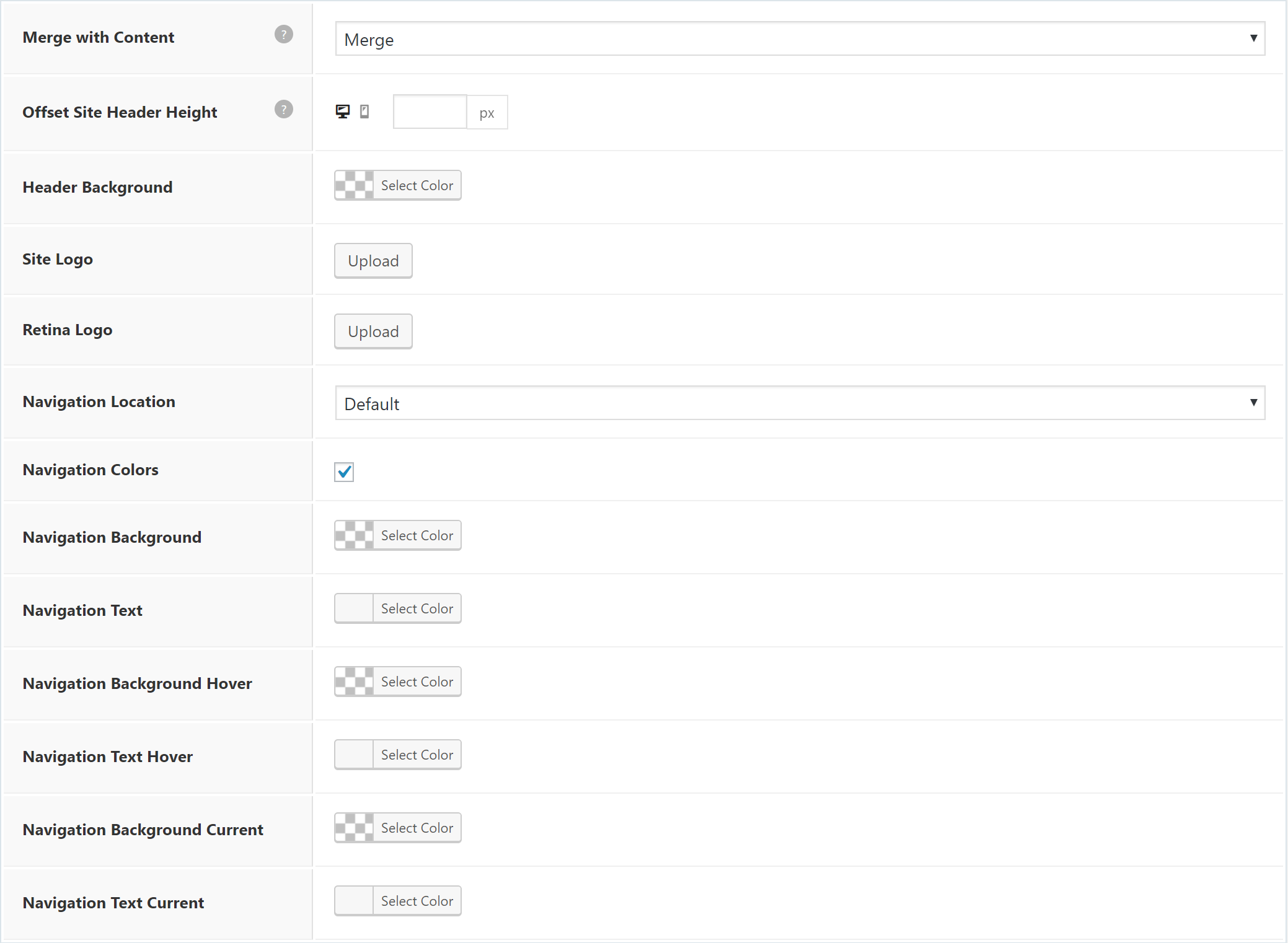Click the px unit label
The image size is (1288, 943).
[x=487, y=112]
